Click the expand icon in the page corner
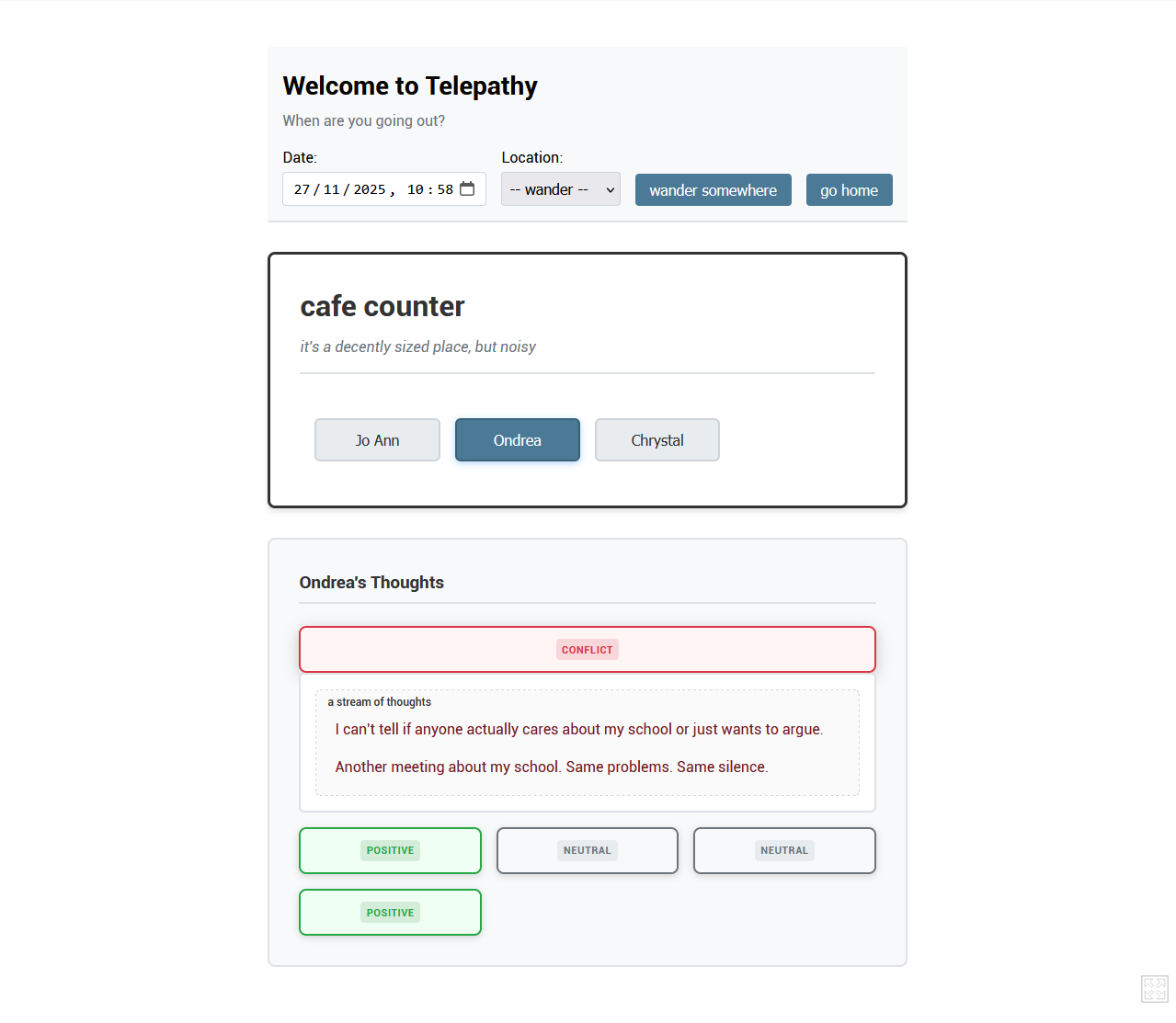 point(1154,989)
